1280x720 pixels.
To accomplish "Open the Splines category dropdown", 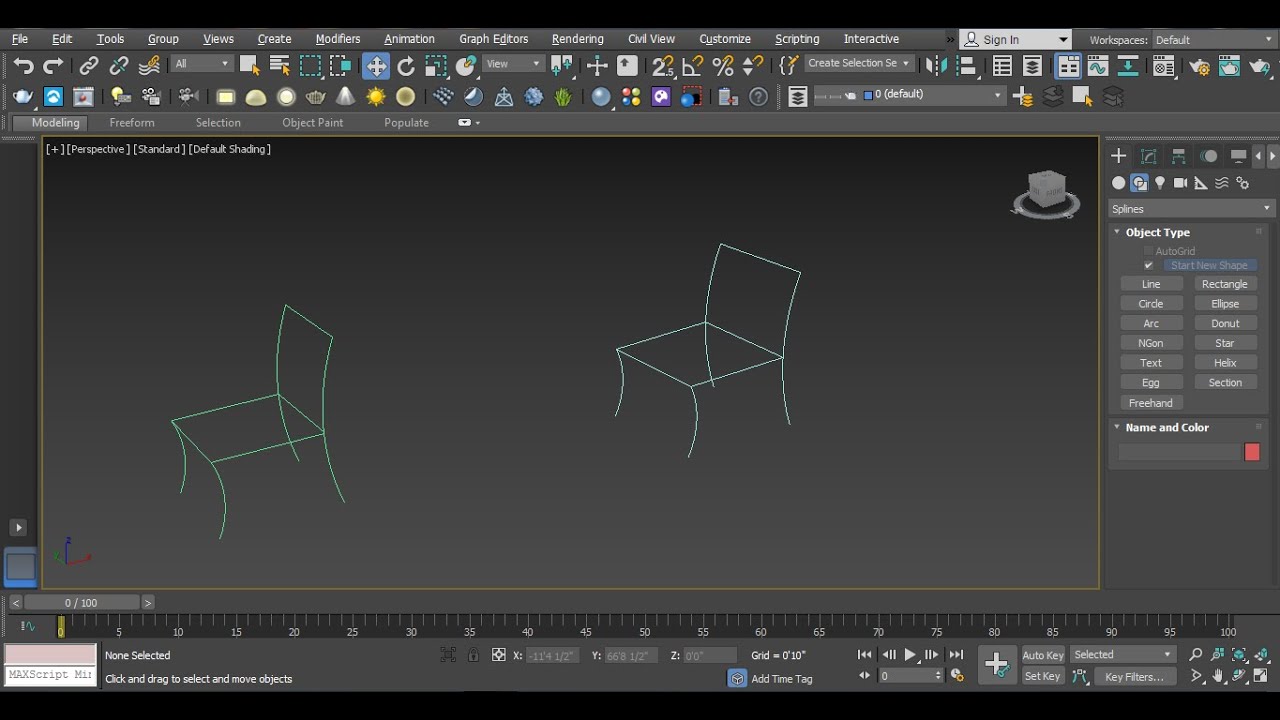I will tap(1191, 209).
